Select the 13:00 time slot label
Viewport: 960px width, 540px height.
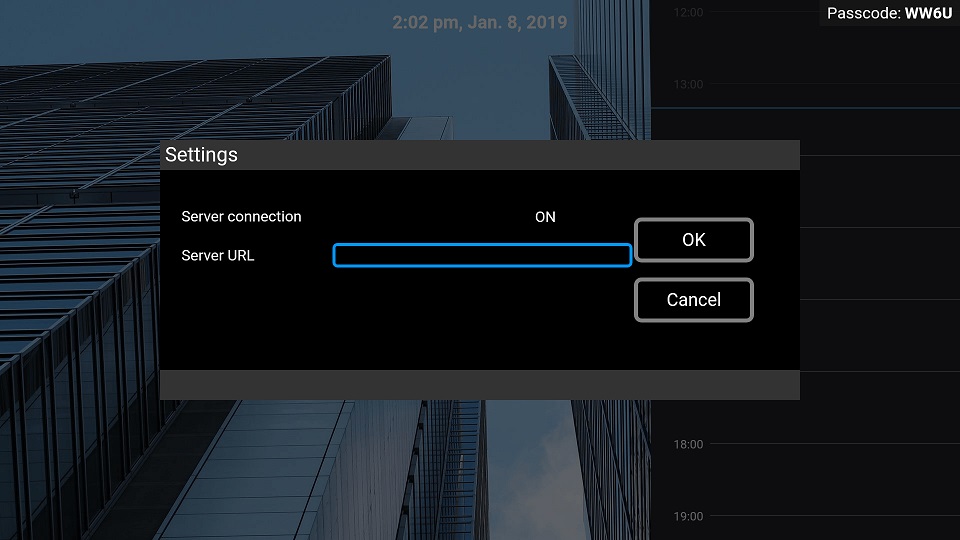(x=688, y=84)
